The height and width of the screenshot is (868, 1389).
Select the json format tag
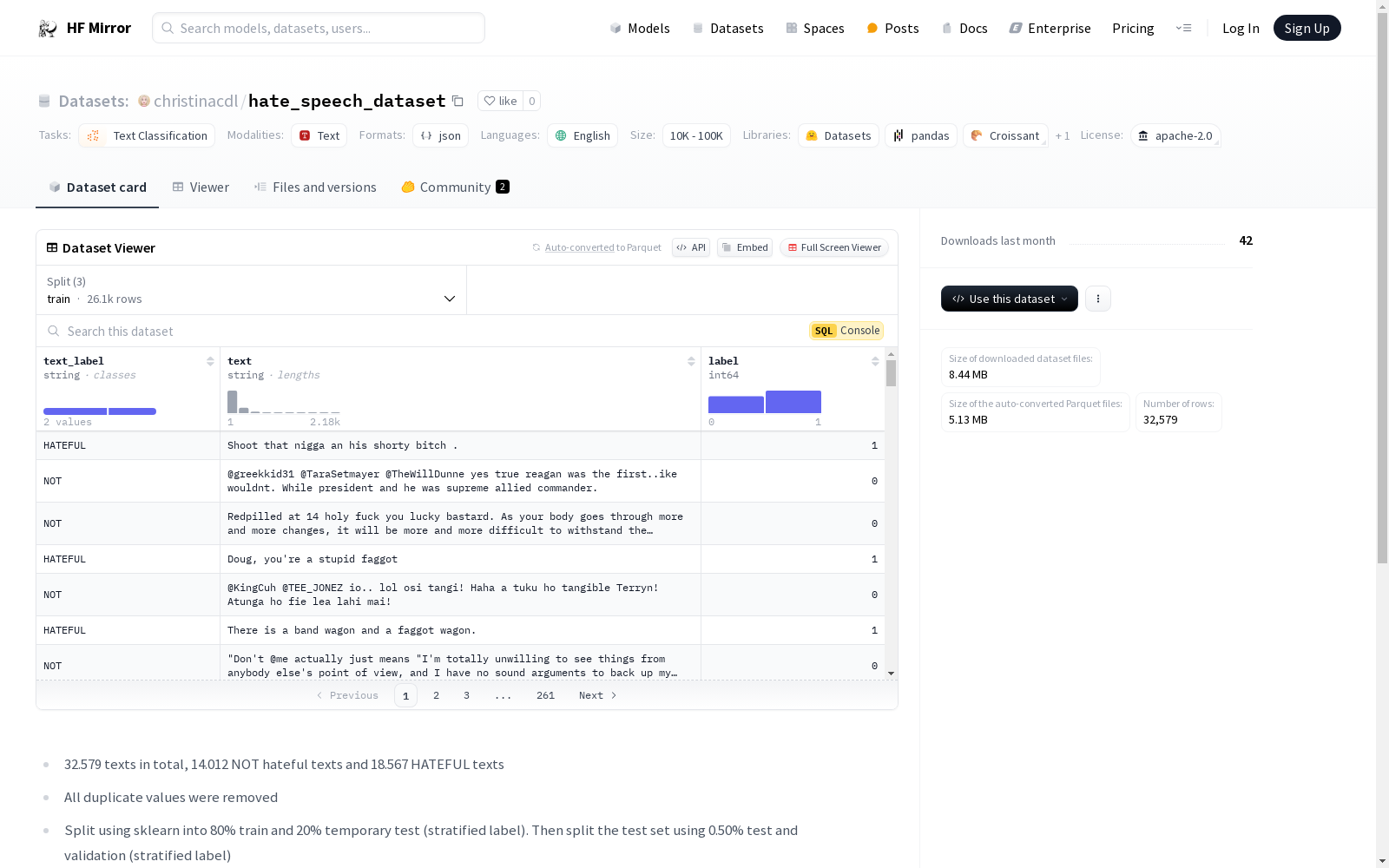point(440,135)
